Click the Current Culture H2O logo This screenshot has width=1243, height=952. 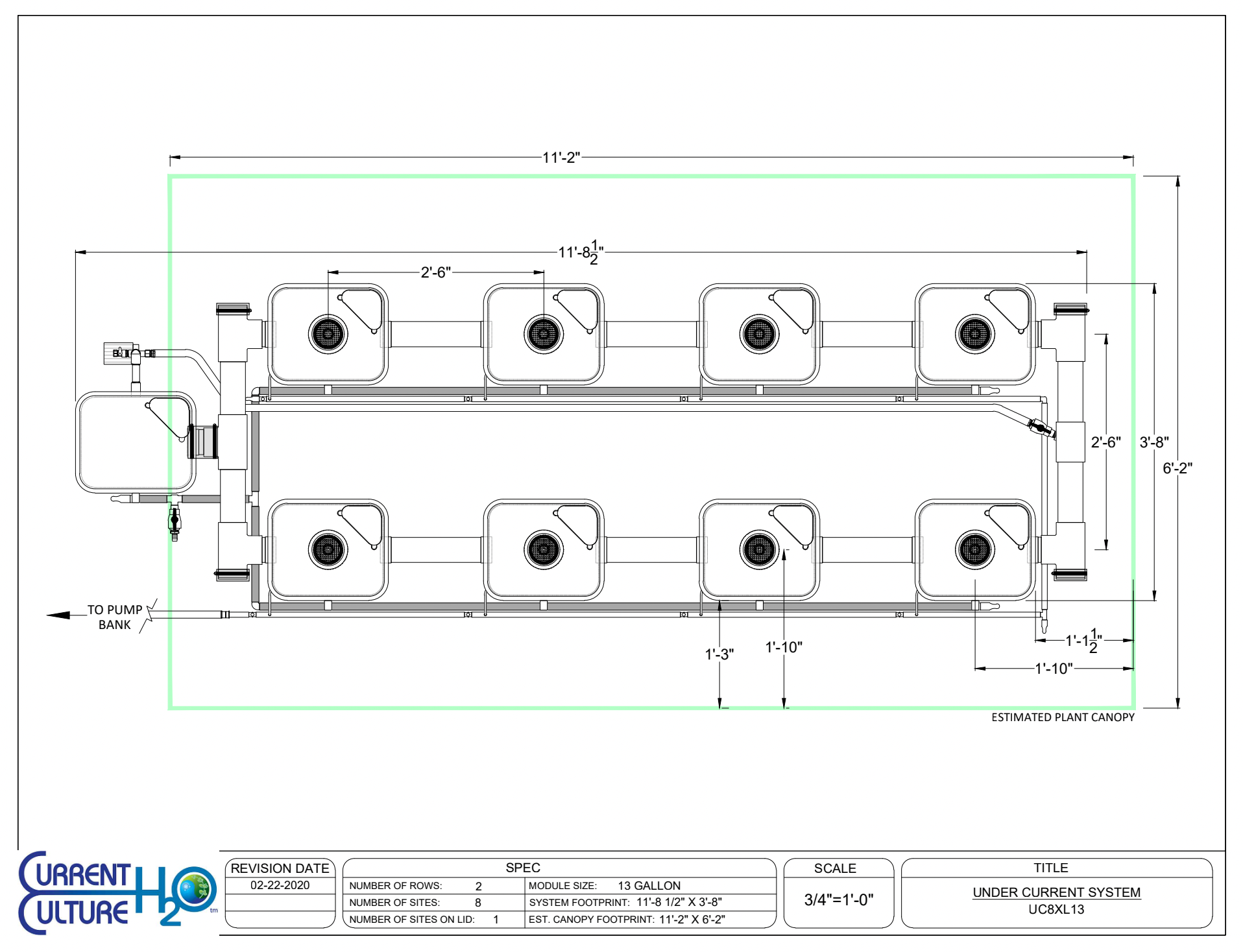click(117, 892)
